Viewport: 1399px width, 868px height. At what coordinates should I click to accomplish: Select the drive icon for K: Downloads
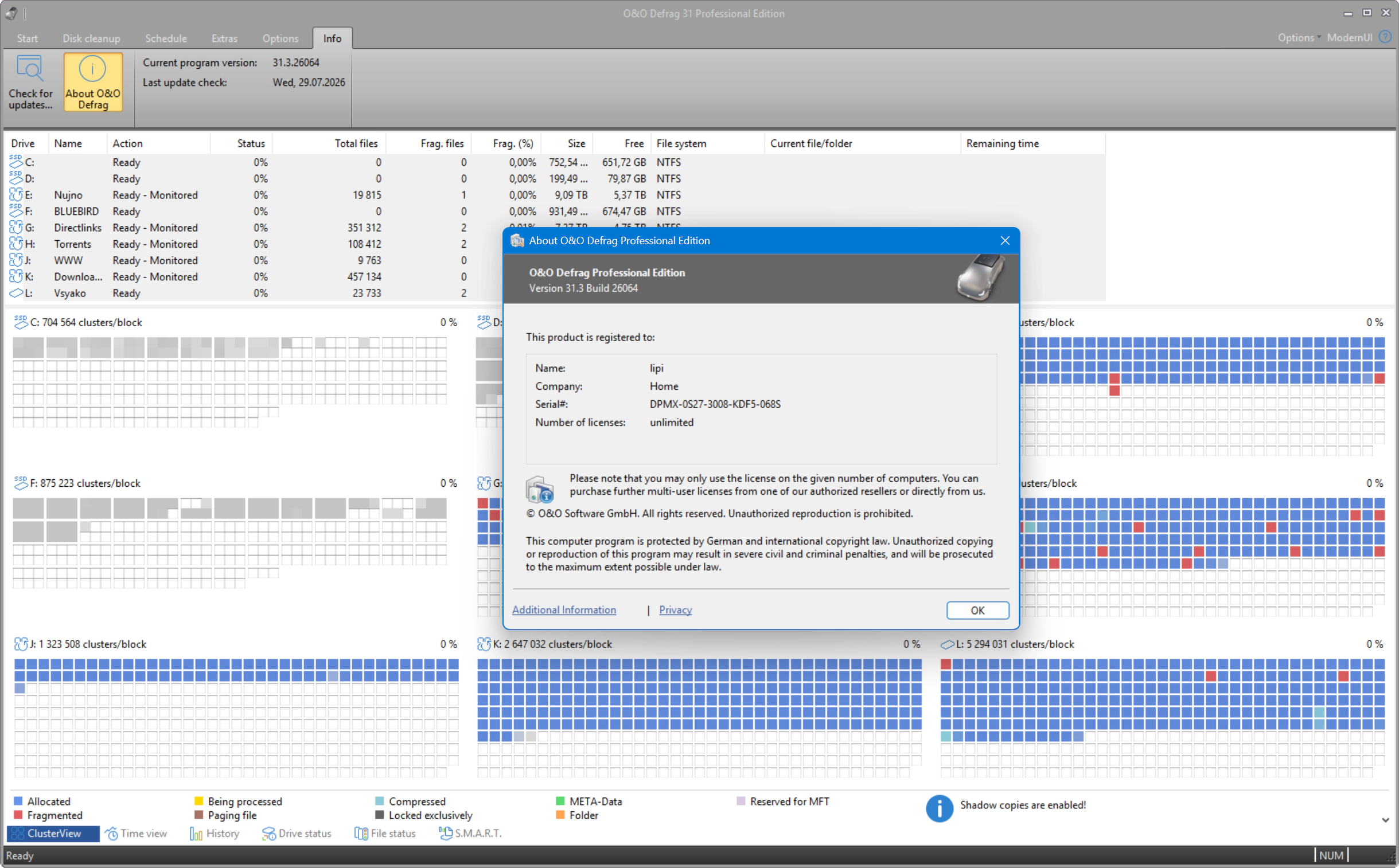click(16, 277)
